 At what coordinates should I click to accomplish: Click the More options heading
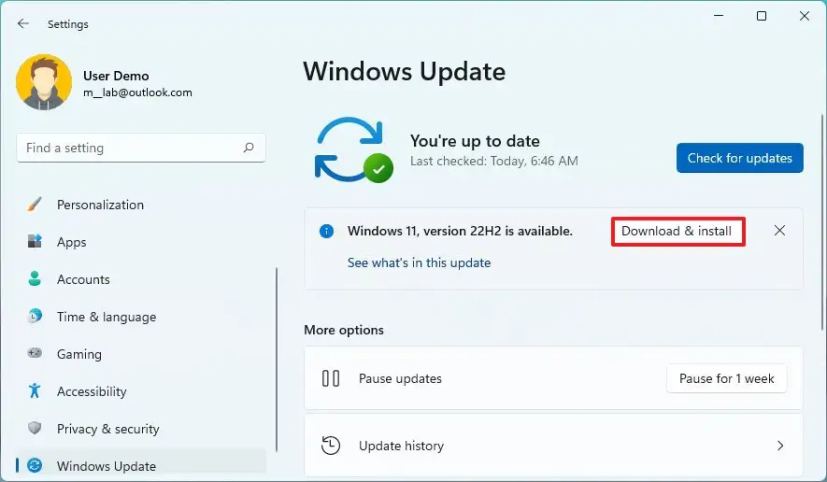[343, 330]
